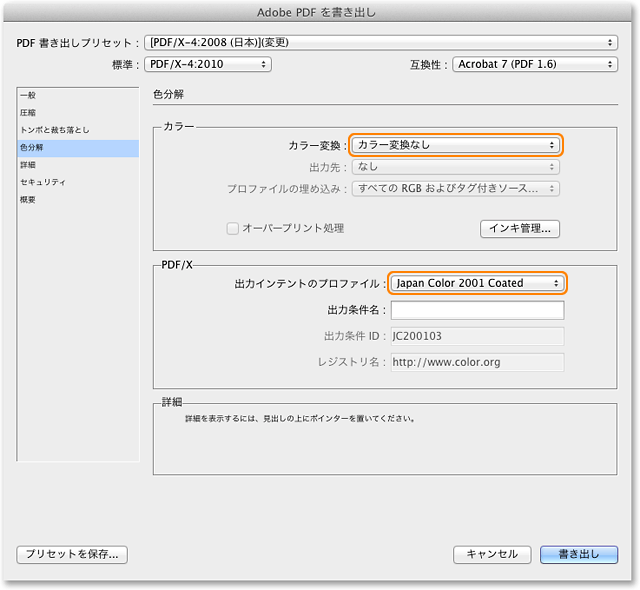Open the 出力インテントのプロファイル dropdown

coord(477,283)
